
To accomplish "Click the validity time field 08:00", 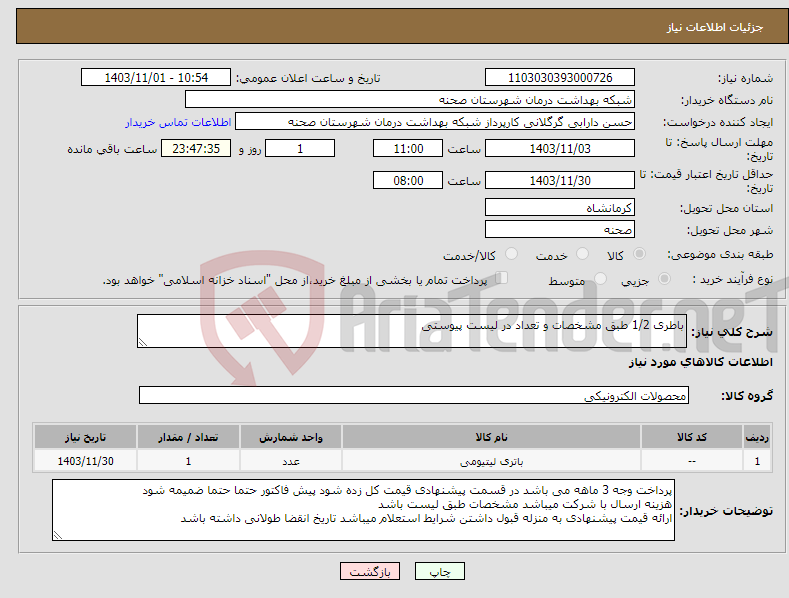I will [408, 180].
